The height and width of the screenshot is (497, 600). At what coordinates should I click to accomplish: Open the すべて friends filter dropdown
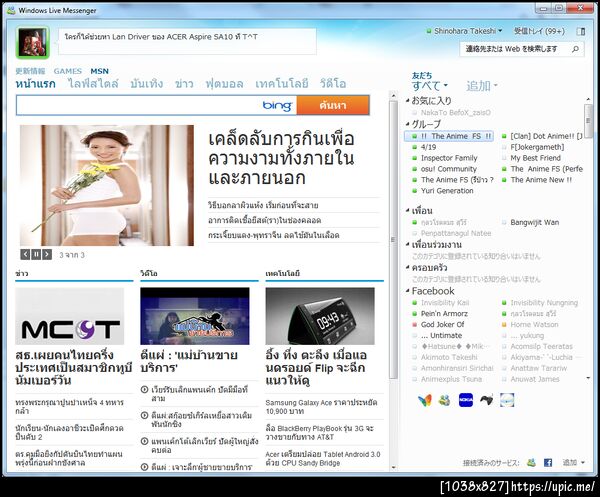[429, 85]
